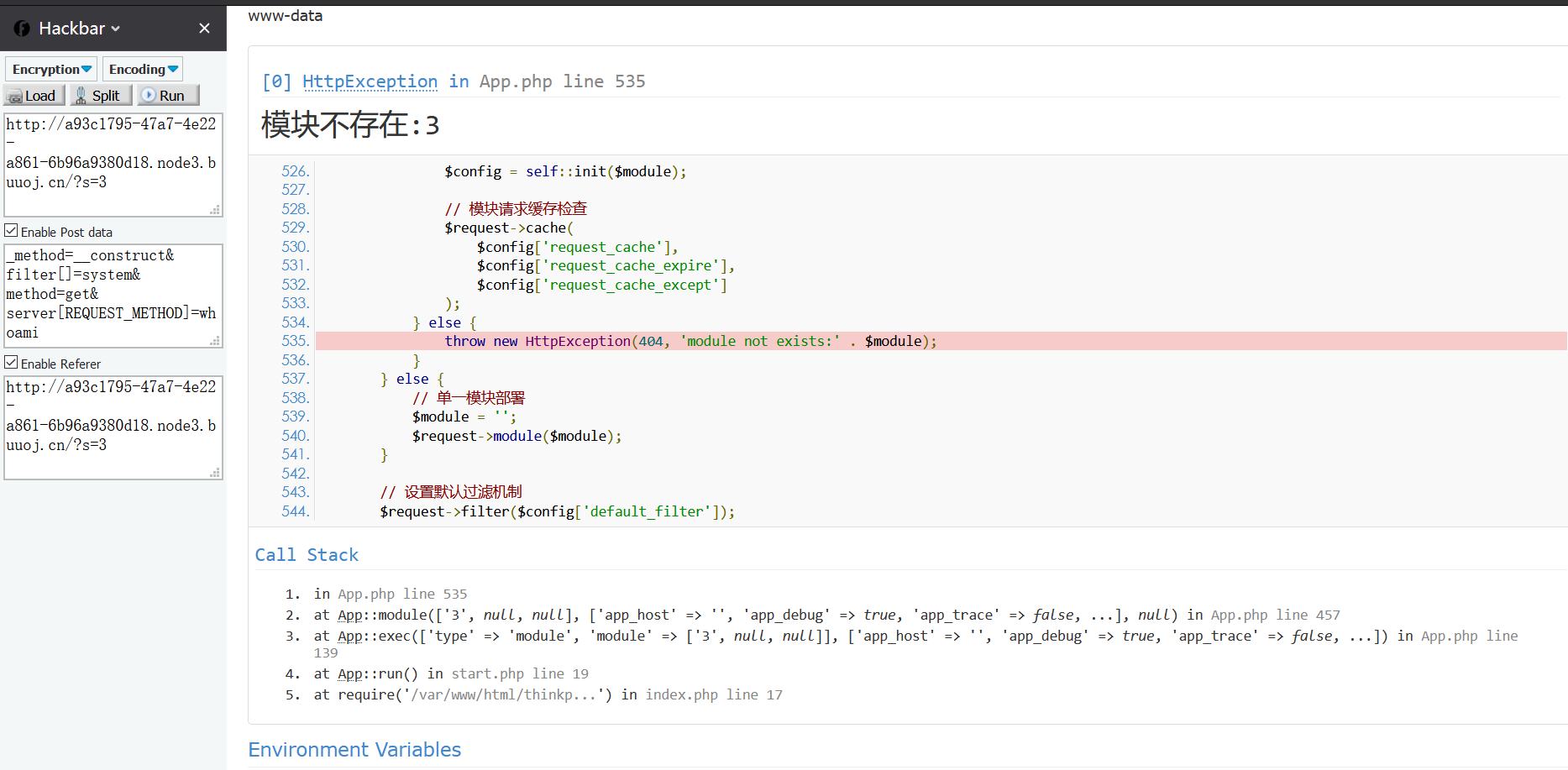
Task: Click the Load URL button
Action: pos(34,95)
